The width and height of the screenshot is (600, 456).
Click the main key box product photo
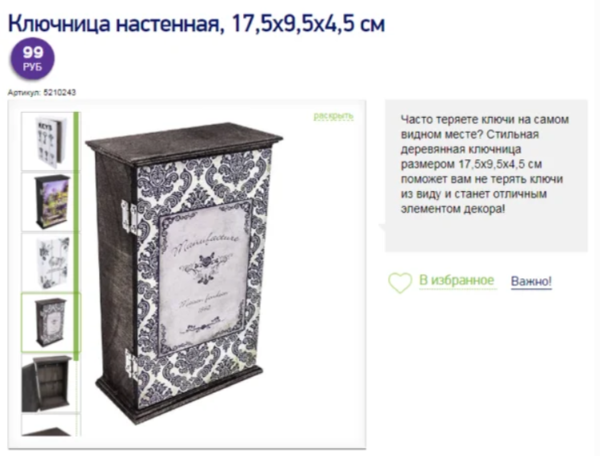[x=184, y=273]
